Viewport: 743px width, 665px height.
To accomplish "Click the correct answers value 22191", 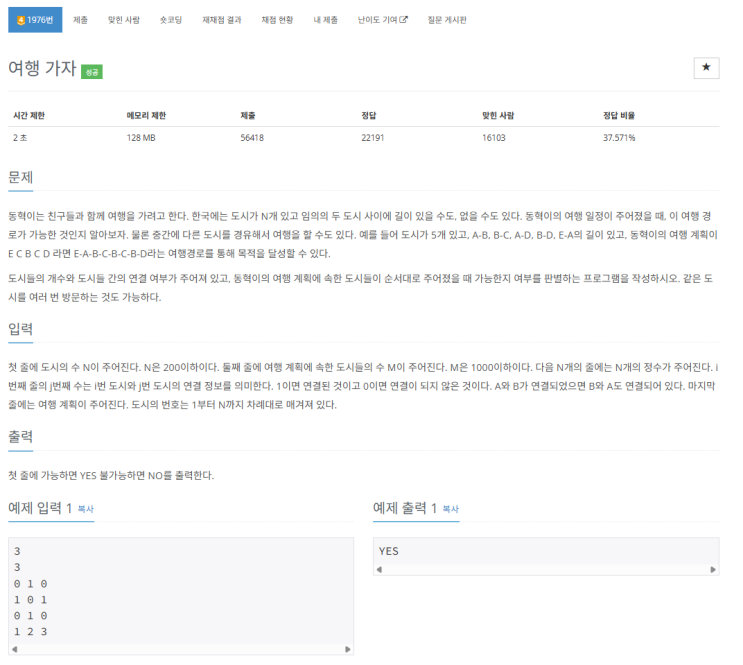I will 372,138.
